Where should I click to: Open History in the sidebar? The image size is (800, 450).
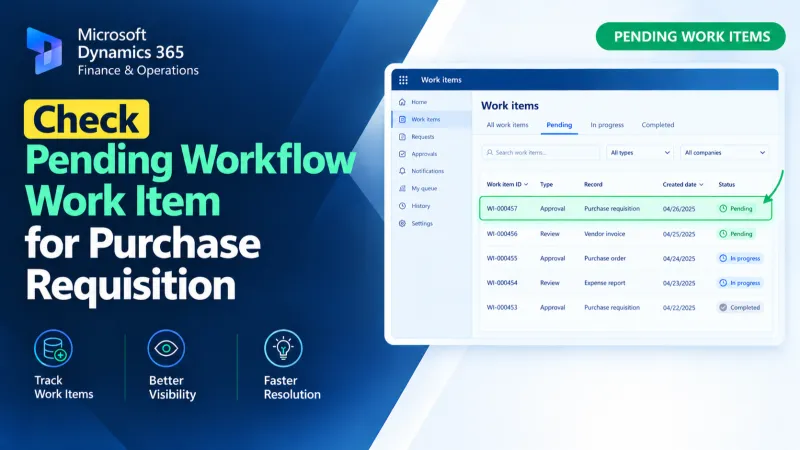coord(432,206)
